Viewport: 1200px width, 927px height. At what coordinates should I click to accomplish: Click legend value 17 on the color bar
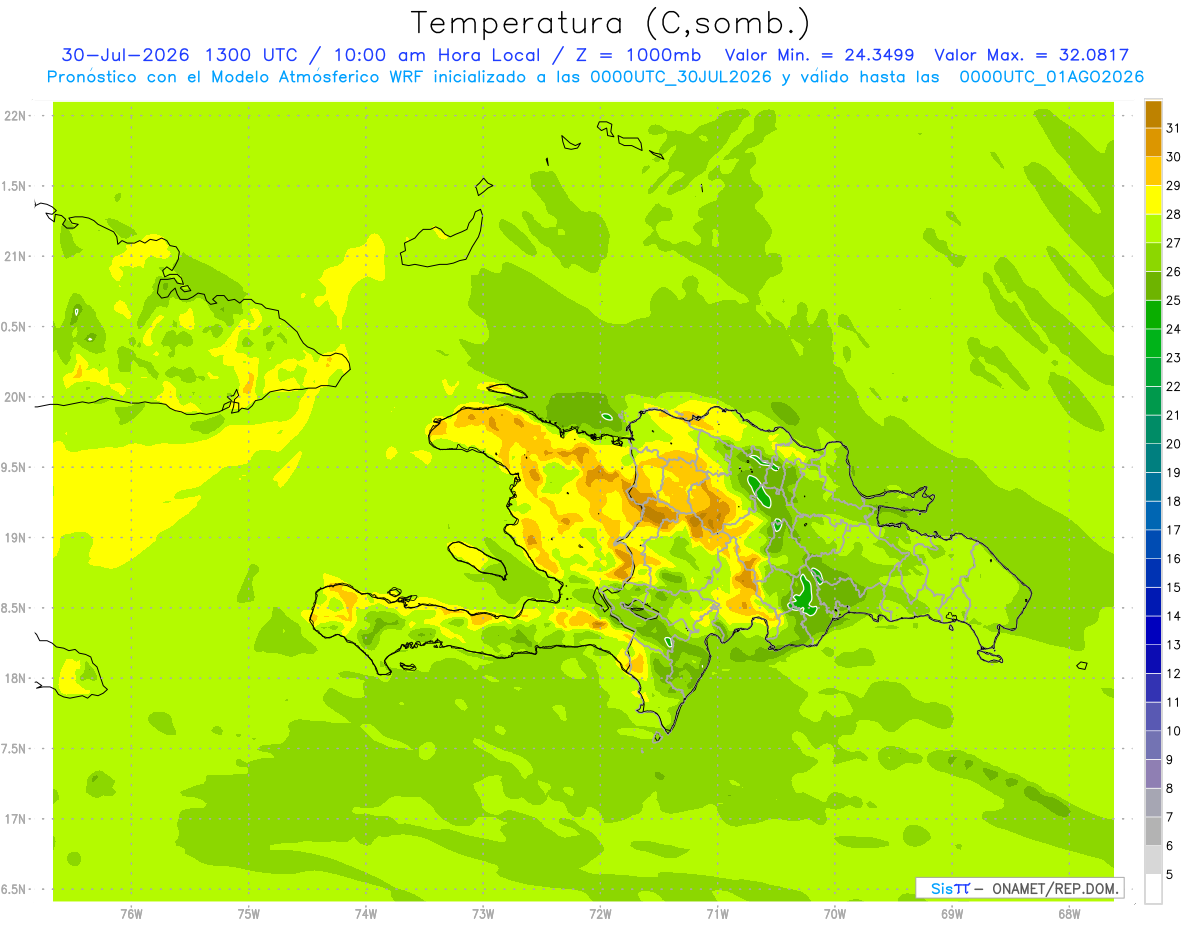[x=1174, y=530]
